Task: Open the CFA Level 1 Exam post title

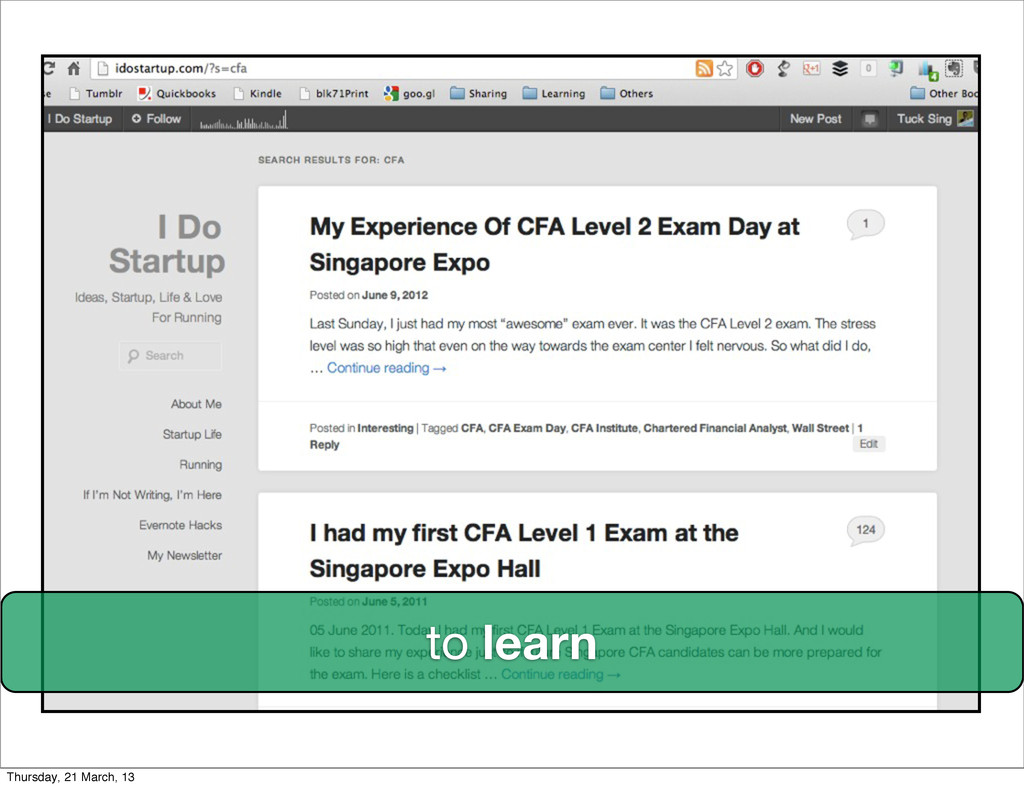Action: pos(524,551)
